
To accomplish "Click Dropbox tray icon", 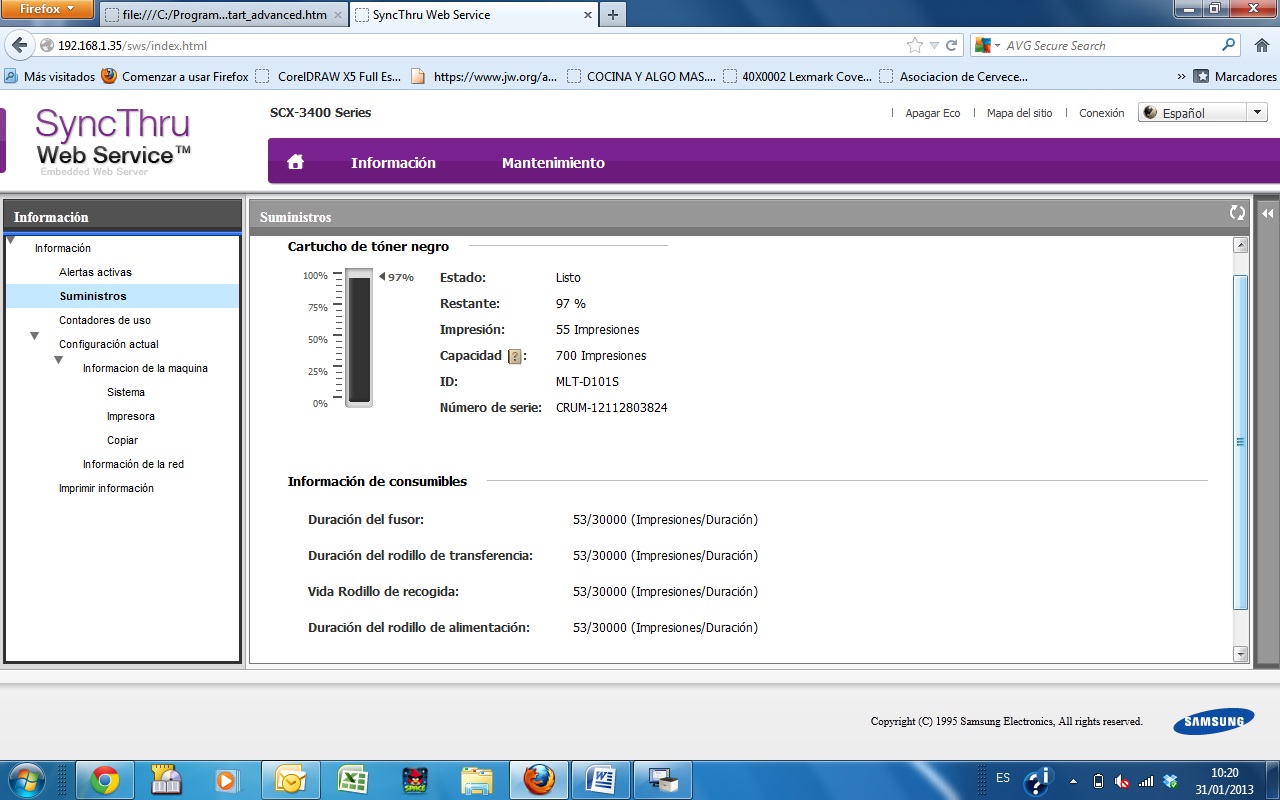I will pyautogui.click(x=1171, y=781).
